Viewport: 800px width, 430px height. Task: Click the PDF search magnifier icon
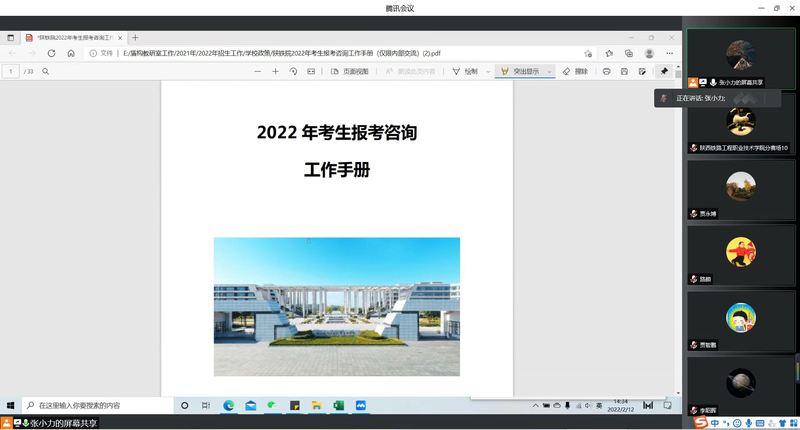coord(45,72)
